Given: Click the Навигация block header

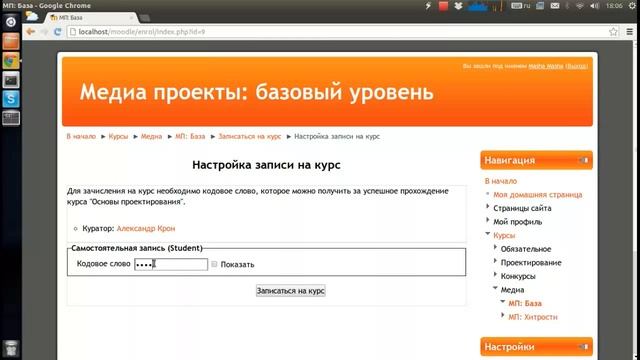Looking at the screenshot, I should [x=536, y=160].
